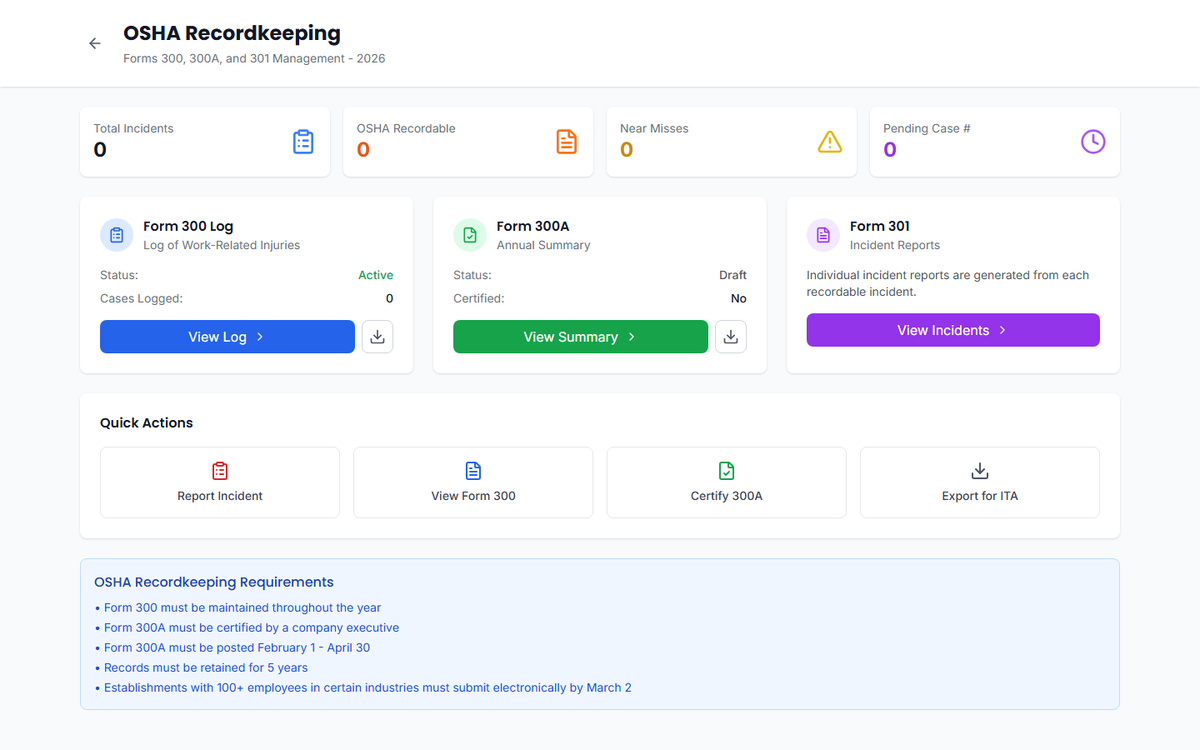Click the submit electronically by March 2 line
The image size is (1200, 750).
[363, 688]
